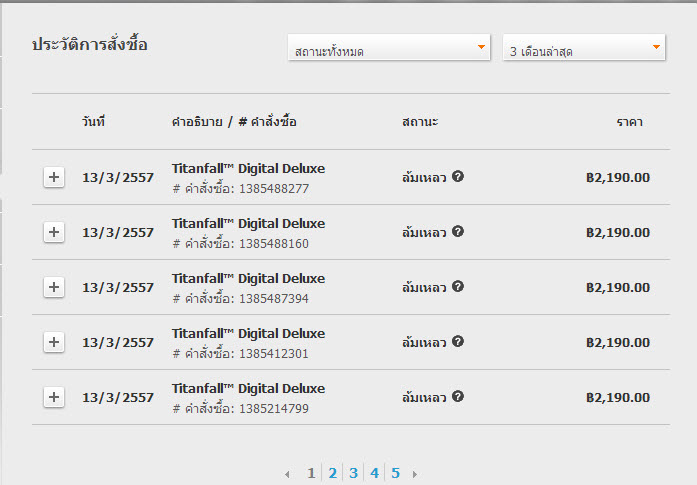The width and height of the screenshot is (697, 485).
Task: Click order number text 1385214799
Action: coord(274,409)
